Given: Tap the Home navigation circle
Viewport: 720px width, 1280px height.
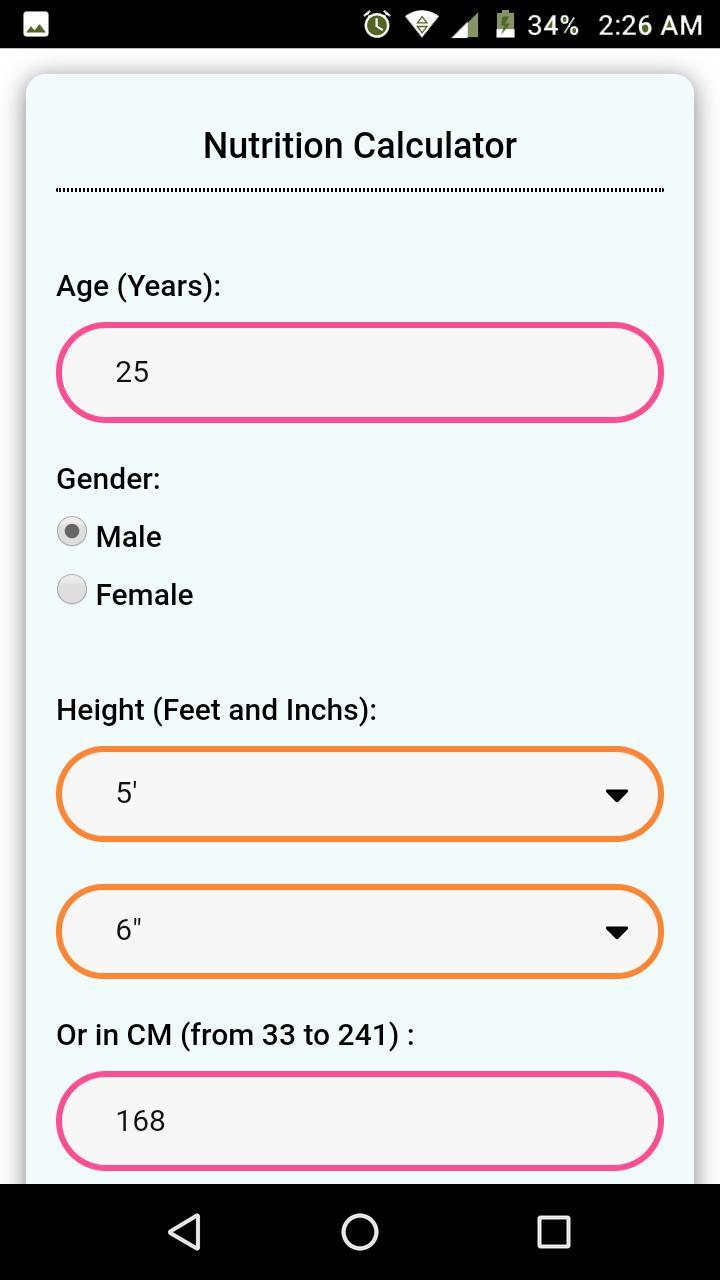Looking at the screenshot, I should [x=360, y=1232].
